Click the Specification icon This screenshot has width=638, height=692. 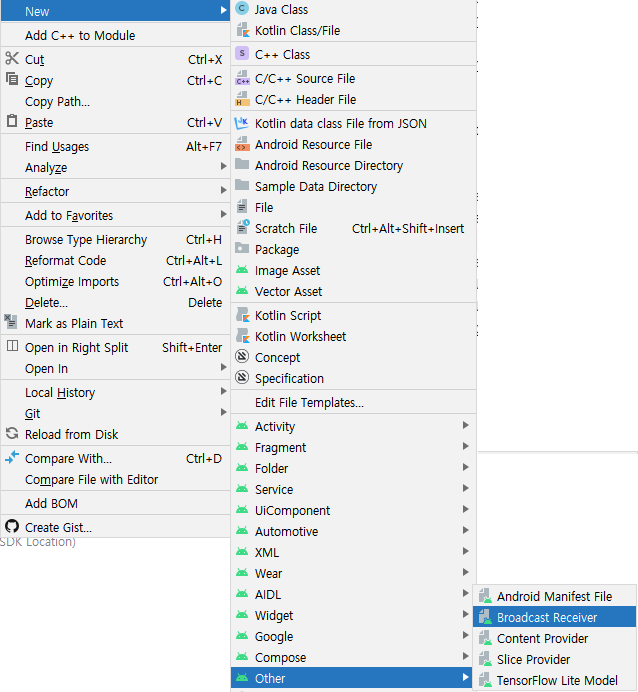click(x=242, y=377)
